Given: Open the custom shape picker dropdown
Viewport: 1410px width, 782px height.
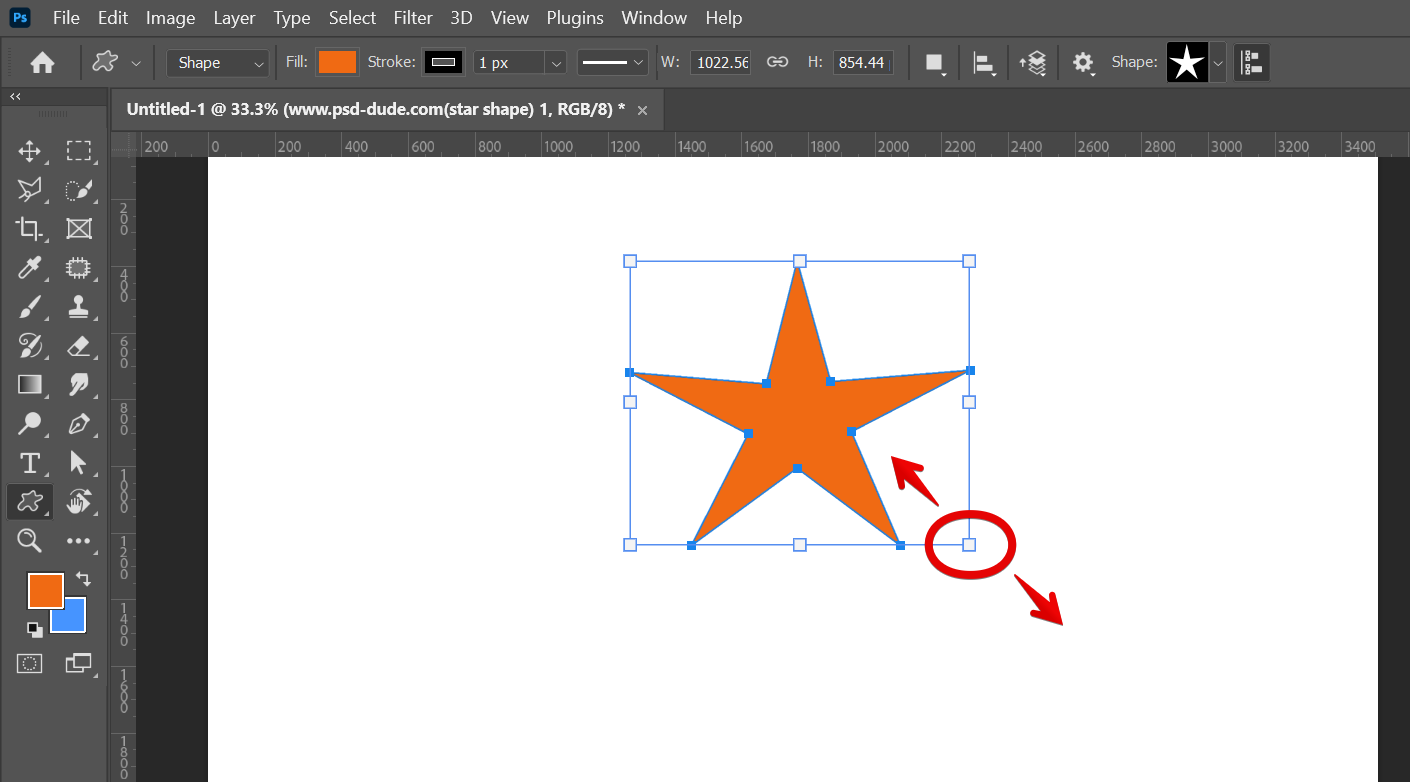Looking at the screenshot, I should click(1218, 62).
